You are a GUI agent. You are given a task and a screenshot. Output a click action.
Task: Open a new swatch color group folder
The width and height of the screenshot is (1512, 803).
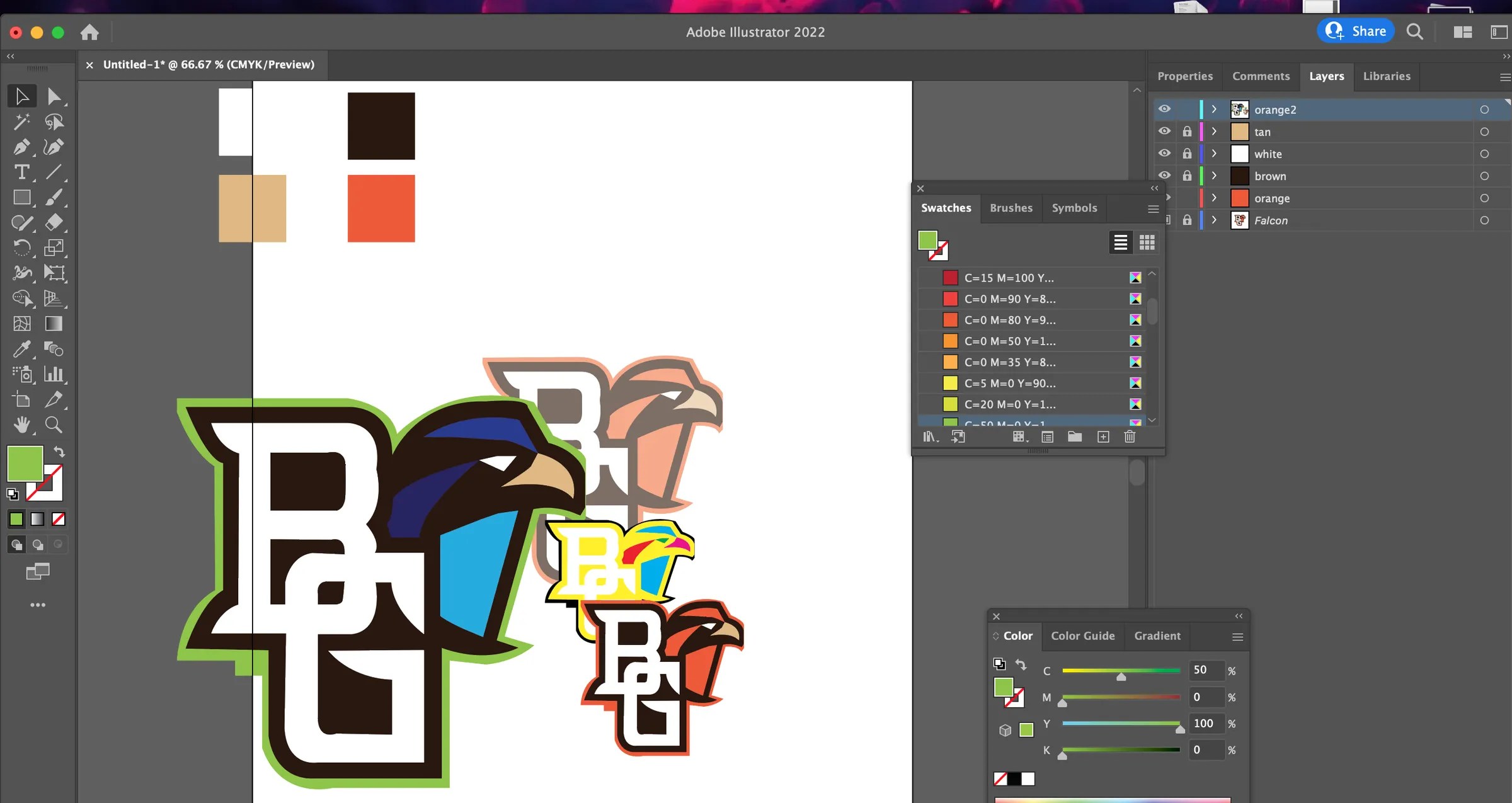(1075, 436)
